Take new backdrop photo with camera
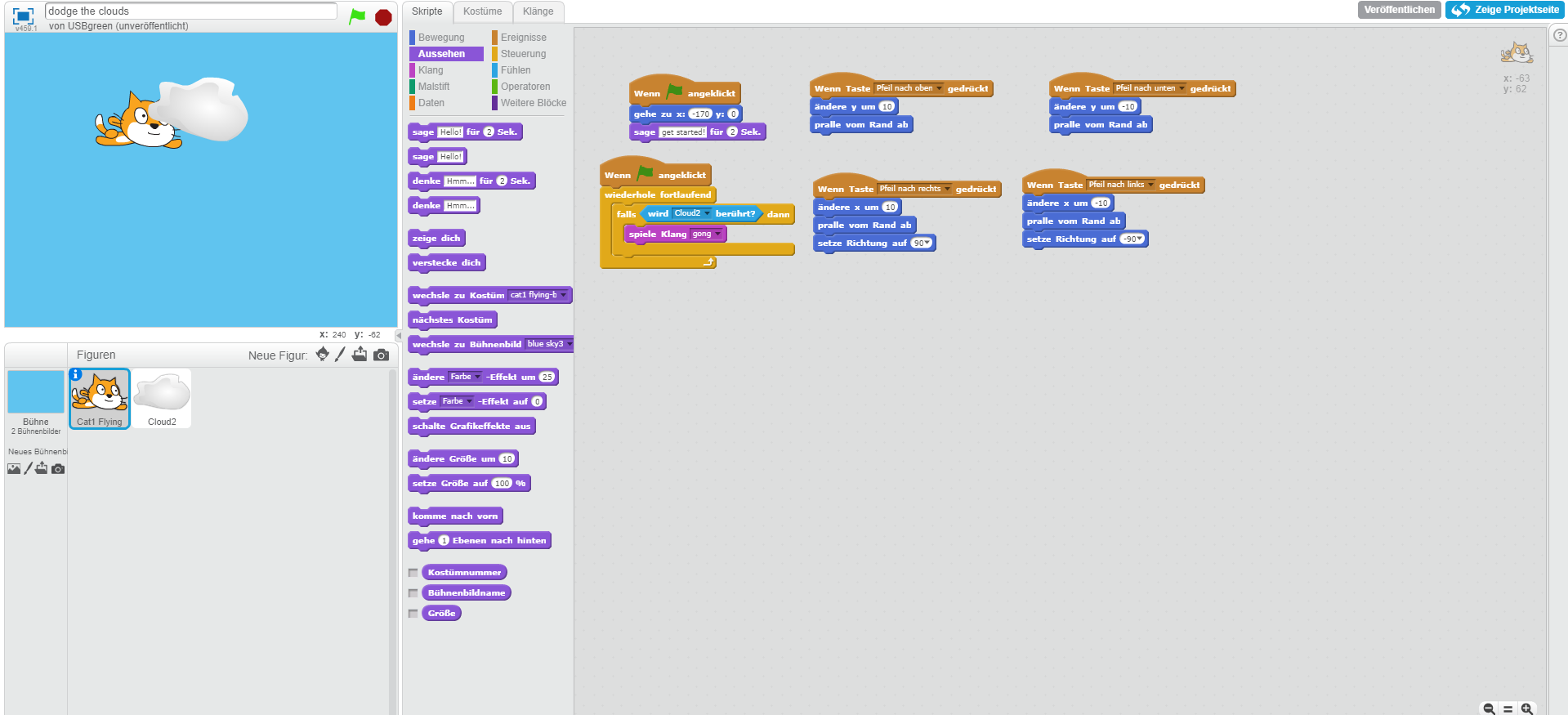The width and height of the screenshot is (1568, 715). (x=57, y=469)
